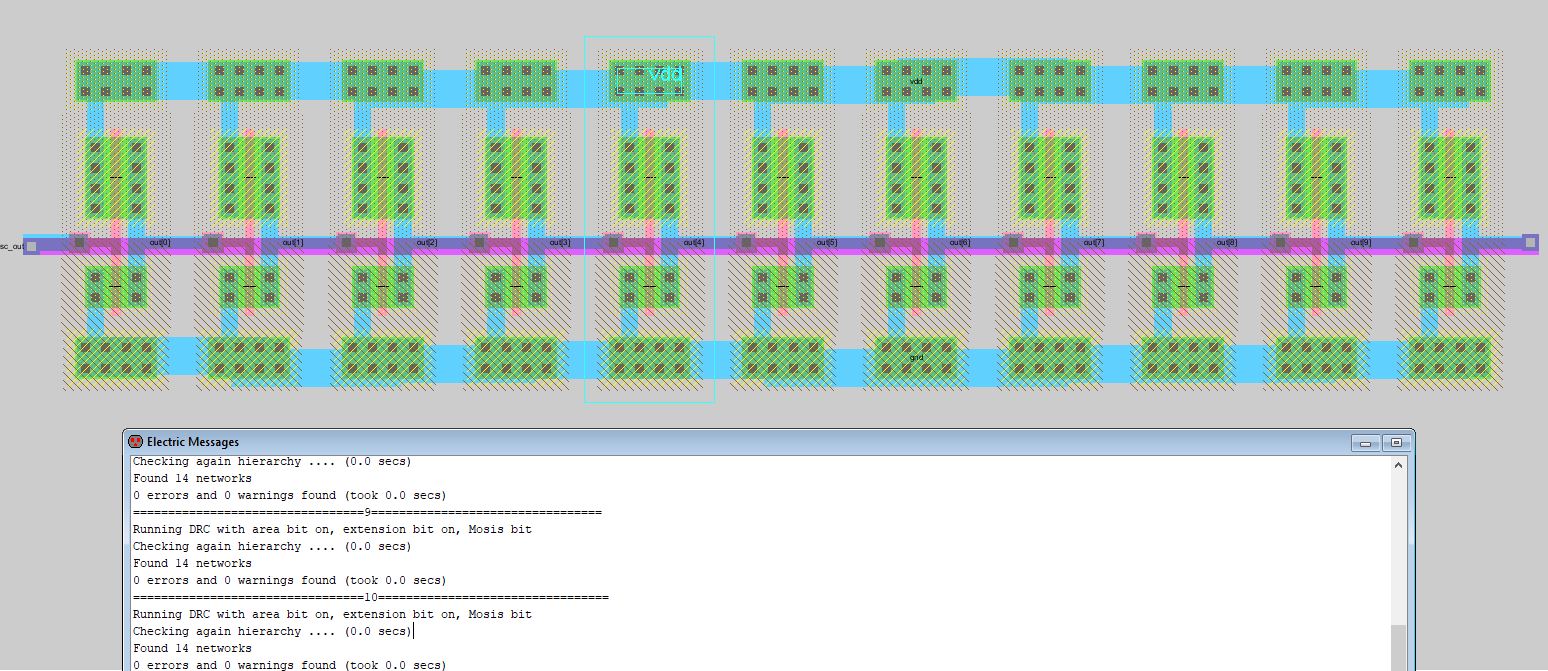Maximize the Electric Messages window

click(1396, 443)
